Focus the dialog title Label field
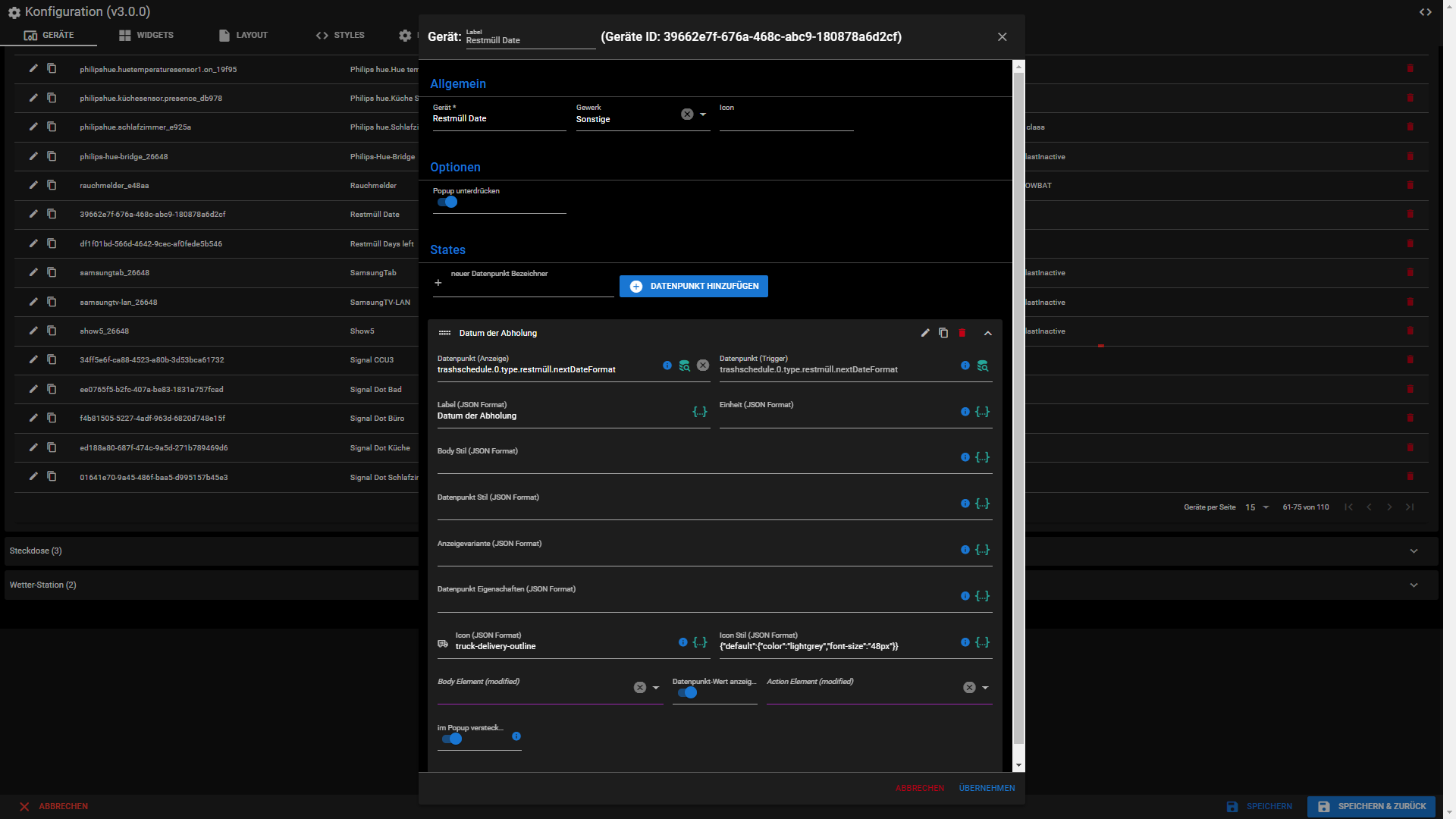 [x=531, y=38]
